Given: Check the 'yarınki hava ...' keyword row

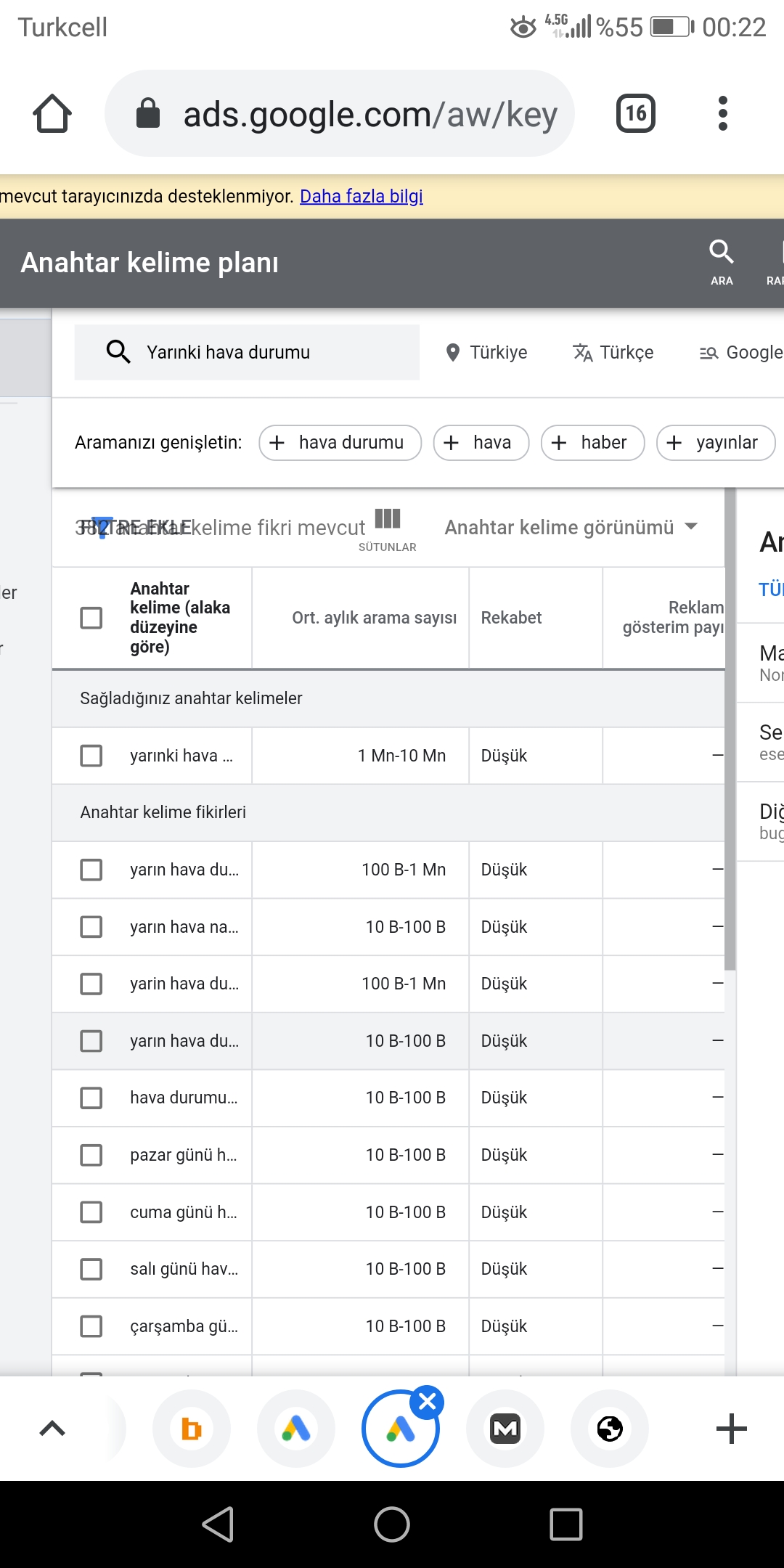Looking at the screenshot, I should click(91, 756).
